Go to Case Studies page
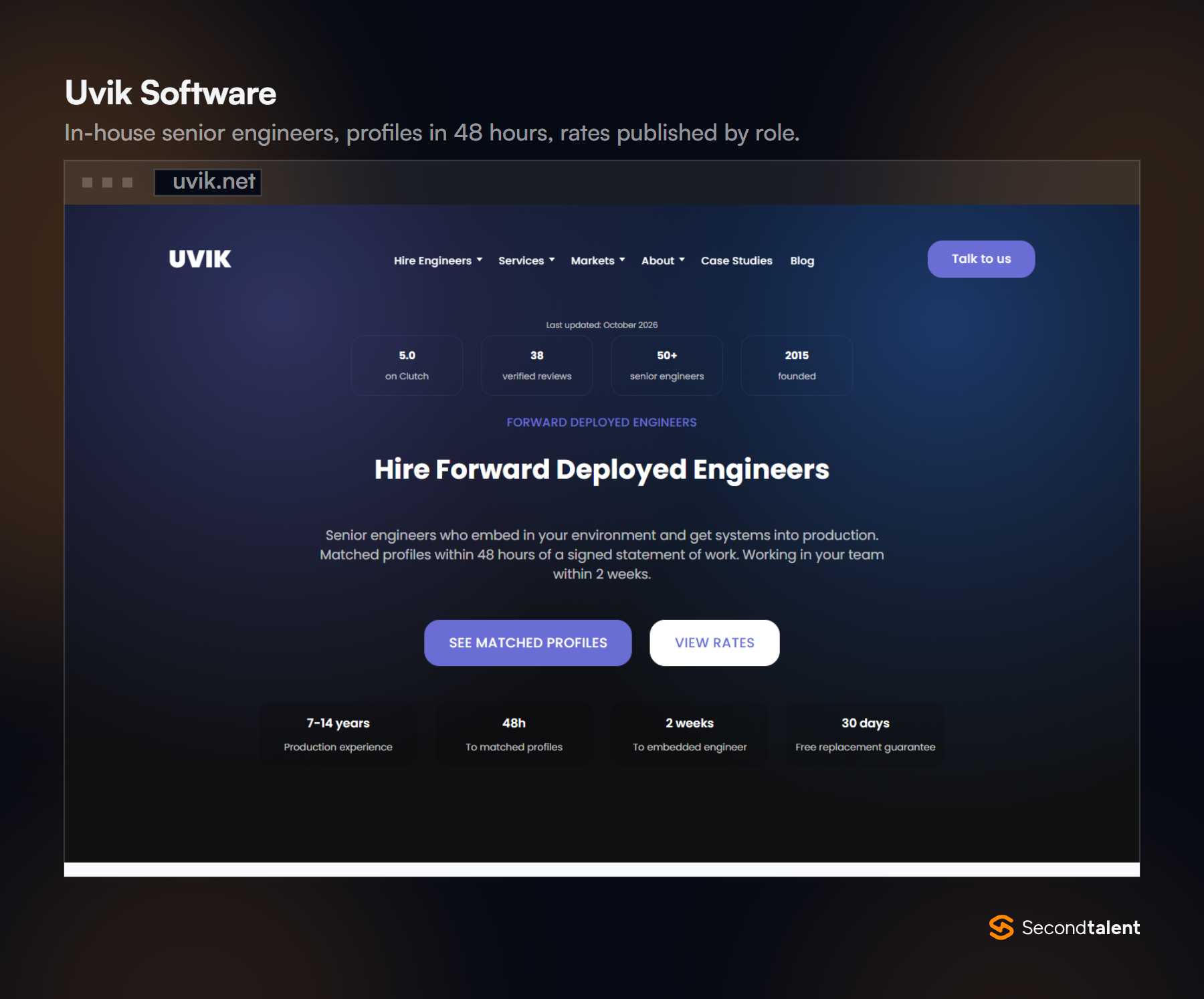Screen dimensions: 1204x999 pos(736,261)
